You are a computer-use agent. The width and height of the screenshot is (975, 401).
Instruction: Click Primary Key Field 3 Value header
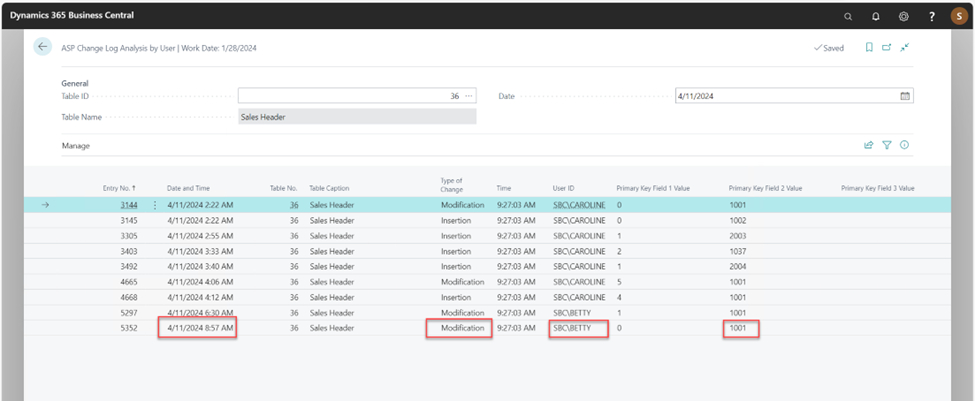878,188
